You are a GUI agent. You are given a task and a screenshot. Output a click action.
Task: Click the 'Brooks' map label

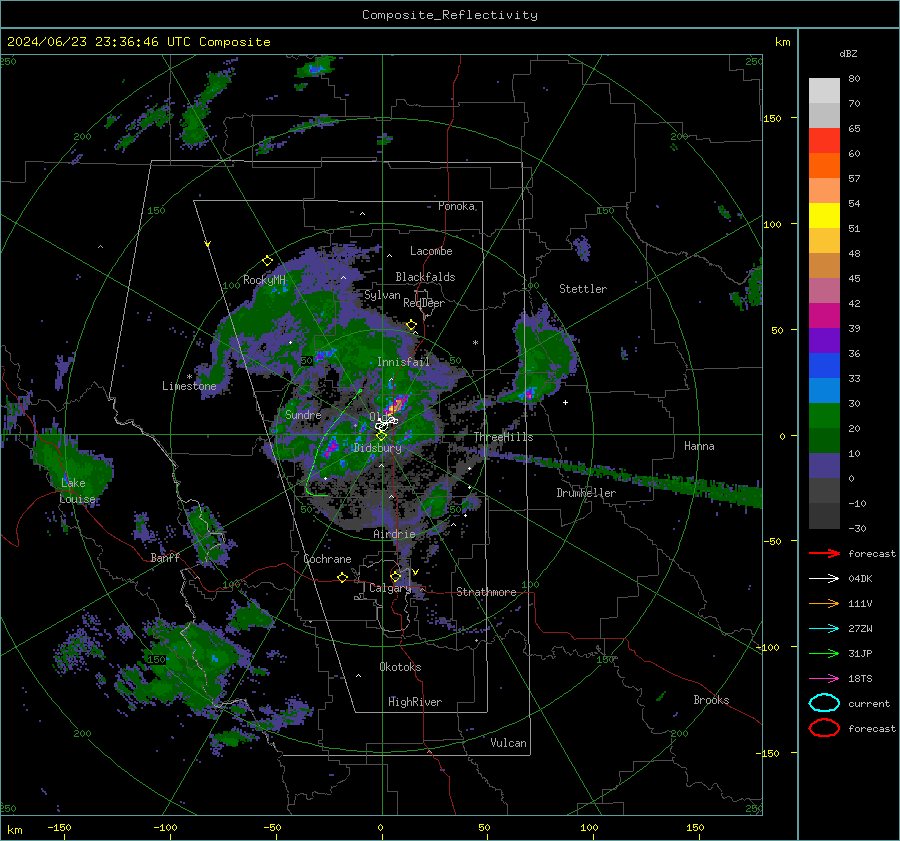[711, 700]
